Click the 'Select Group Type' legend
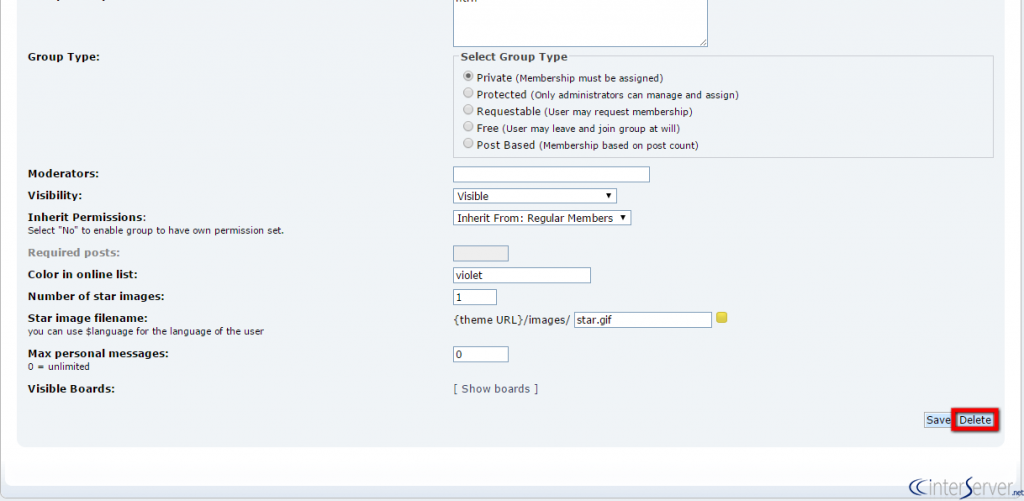Viewport: 1024px width, 501px height. tap(514, 57)
